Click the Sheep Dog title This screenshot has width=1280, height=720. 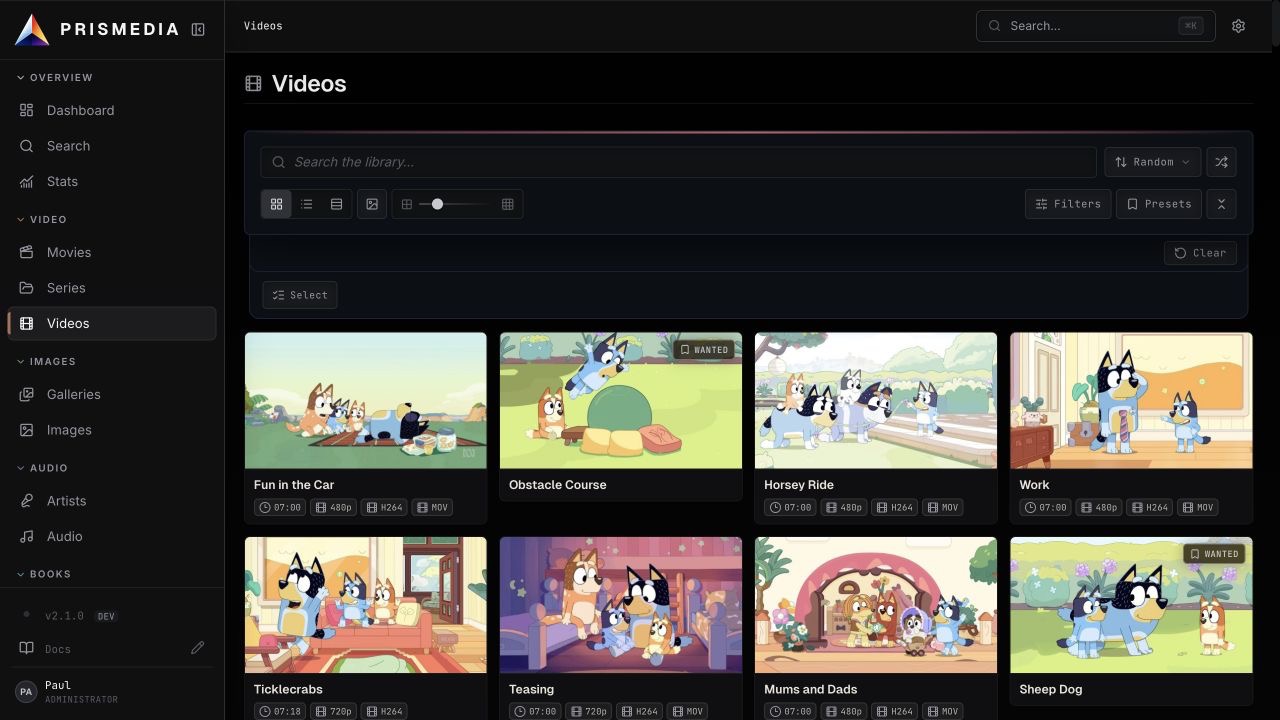coord(1050,689)
